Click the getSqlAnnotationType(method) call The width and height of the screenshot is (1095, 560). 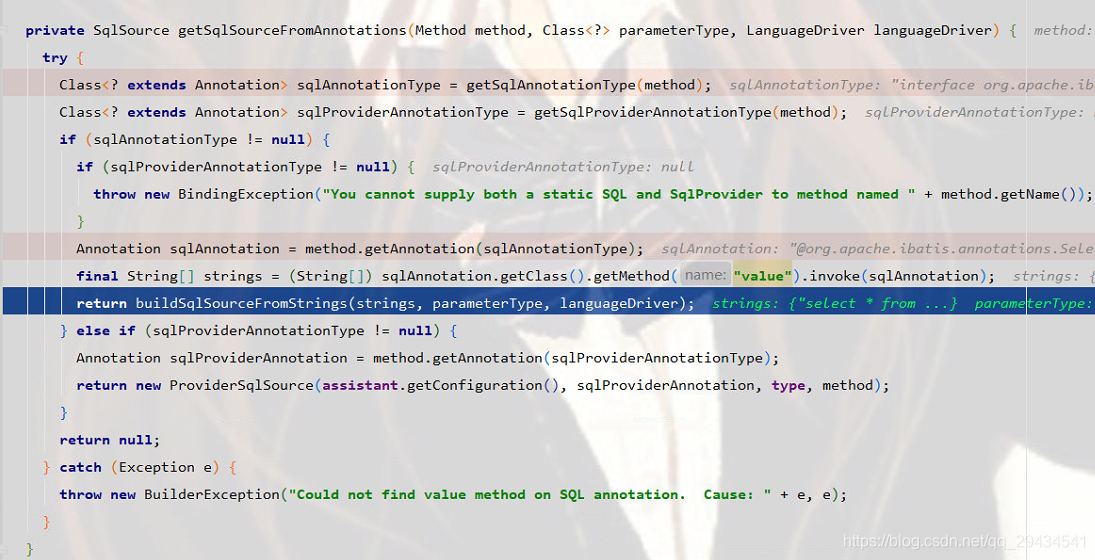coord(585,84)
